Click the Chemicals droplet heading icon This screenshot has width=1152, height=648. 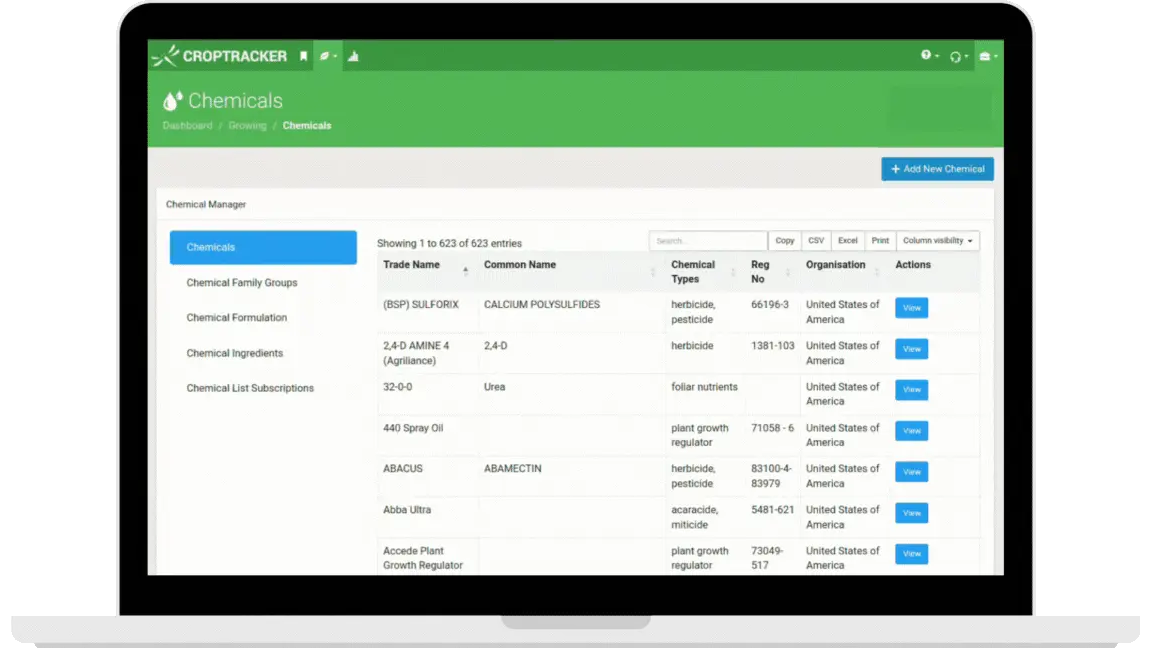[173, 101]
